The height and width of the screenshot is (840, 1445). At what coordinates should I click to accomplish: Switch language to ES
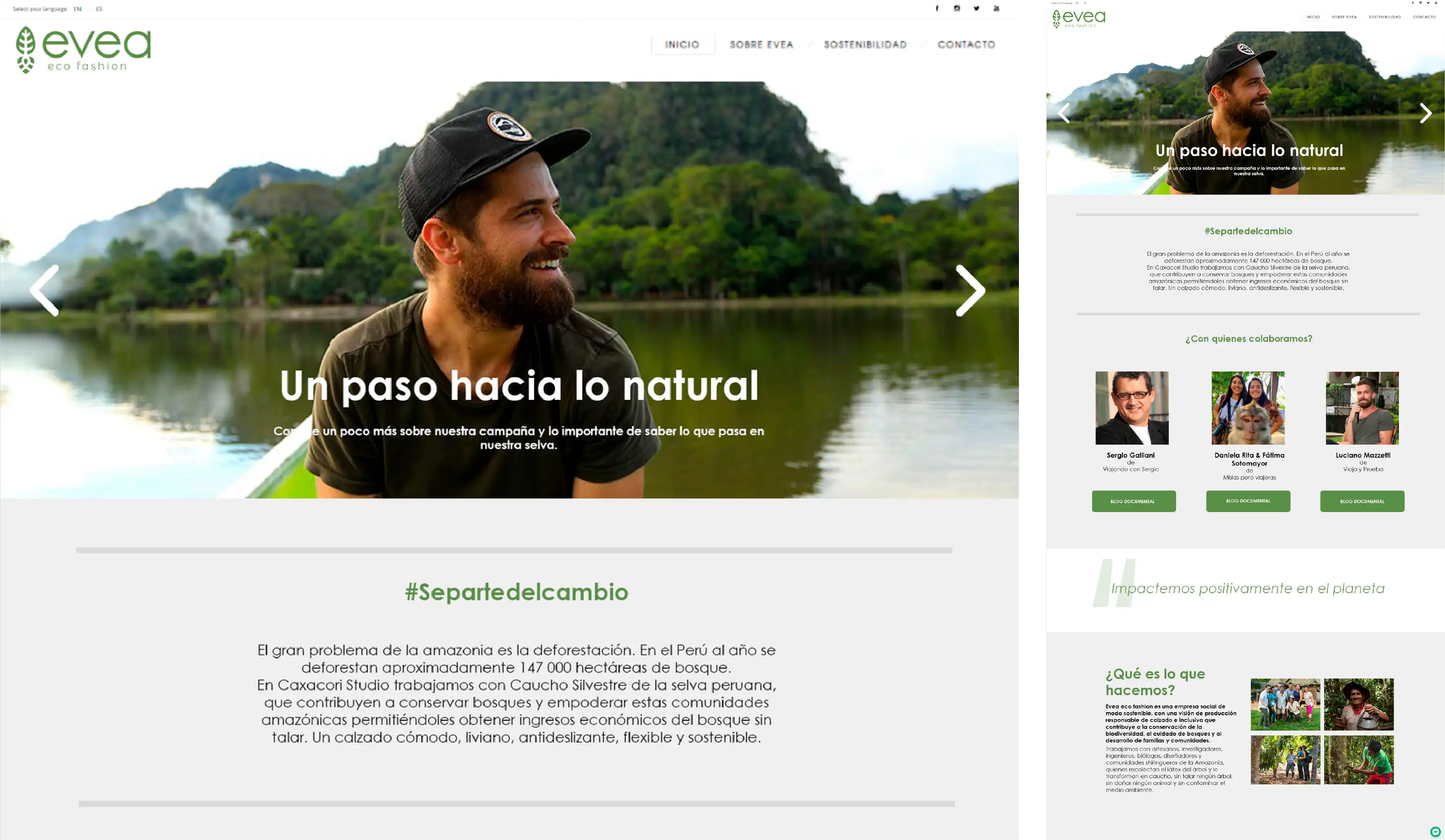(99, 9)
